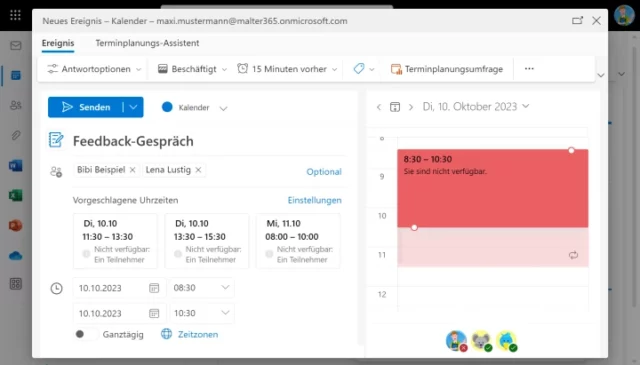640x365 pixels.
Task: Click bottom resize handle of the event
Action: (414, 227)
